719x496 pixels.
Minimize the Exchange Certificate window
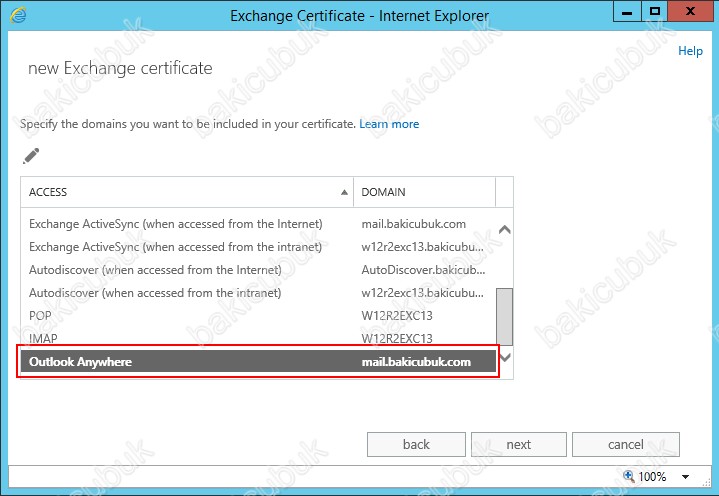(x=627, y=11)
